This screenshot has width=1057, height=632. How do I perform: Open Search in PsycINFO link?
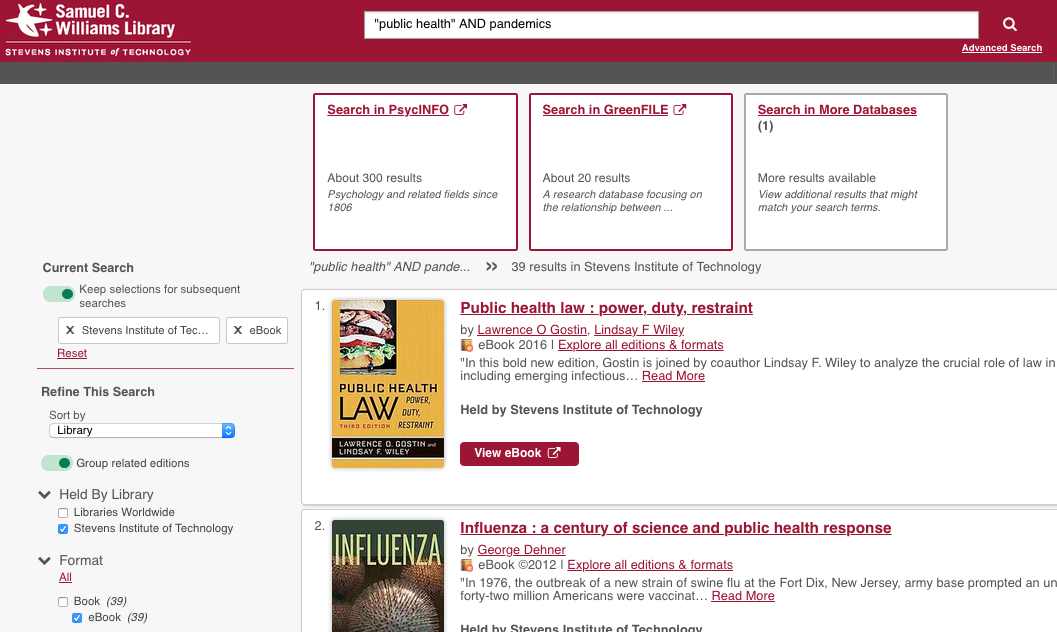tap(388, 110)
